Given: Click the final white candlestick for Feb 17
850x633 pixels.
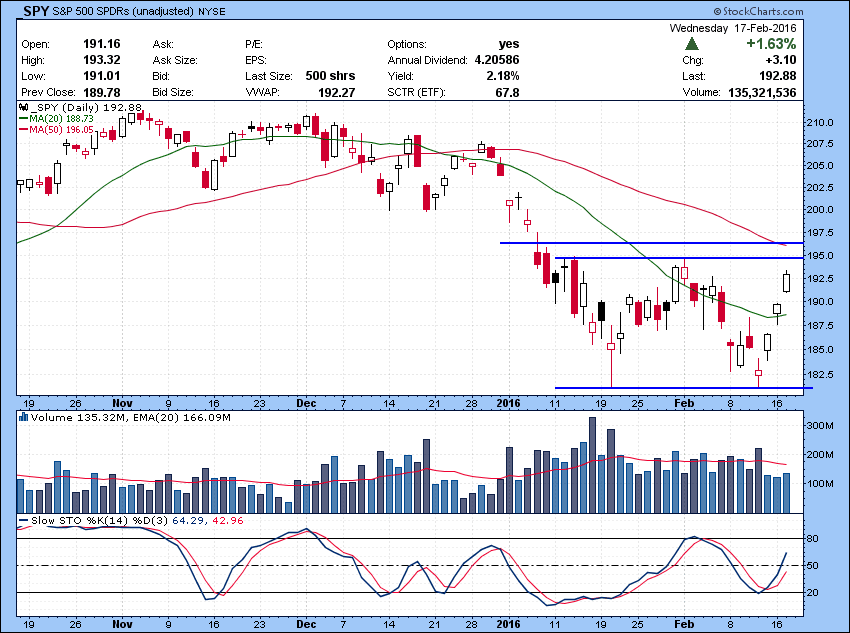Looking at the screenshot, I should (x=787, y=282).
